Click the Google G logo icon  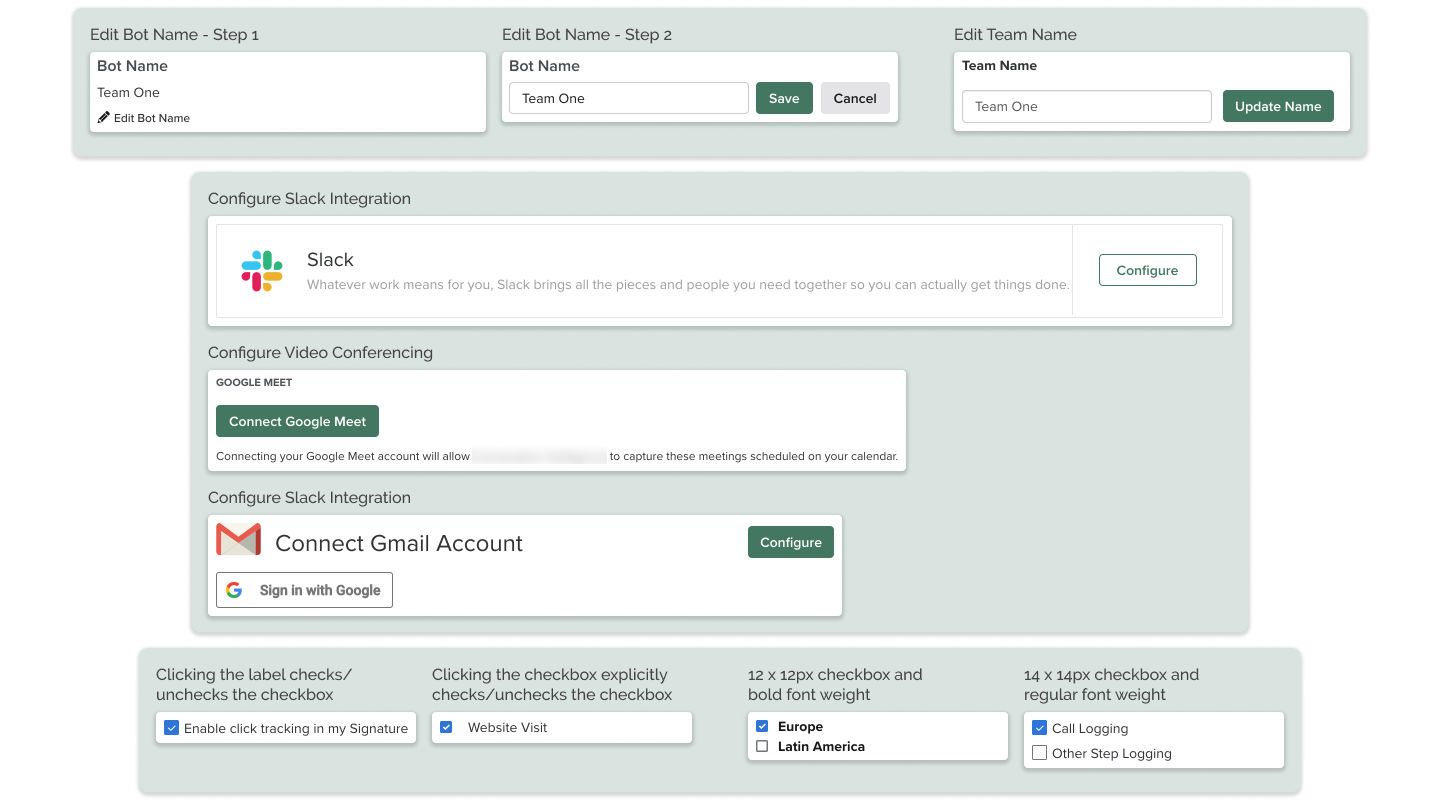[x=234, y=590]
